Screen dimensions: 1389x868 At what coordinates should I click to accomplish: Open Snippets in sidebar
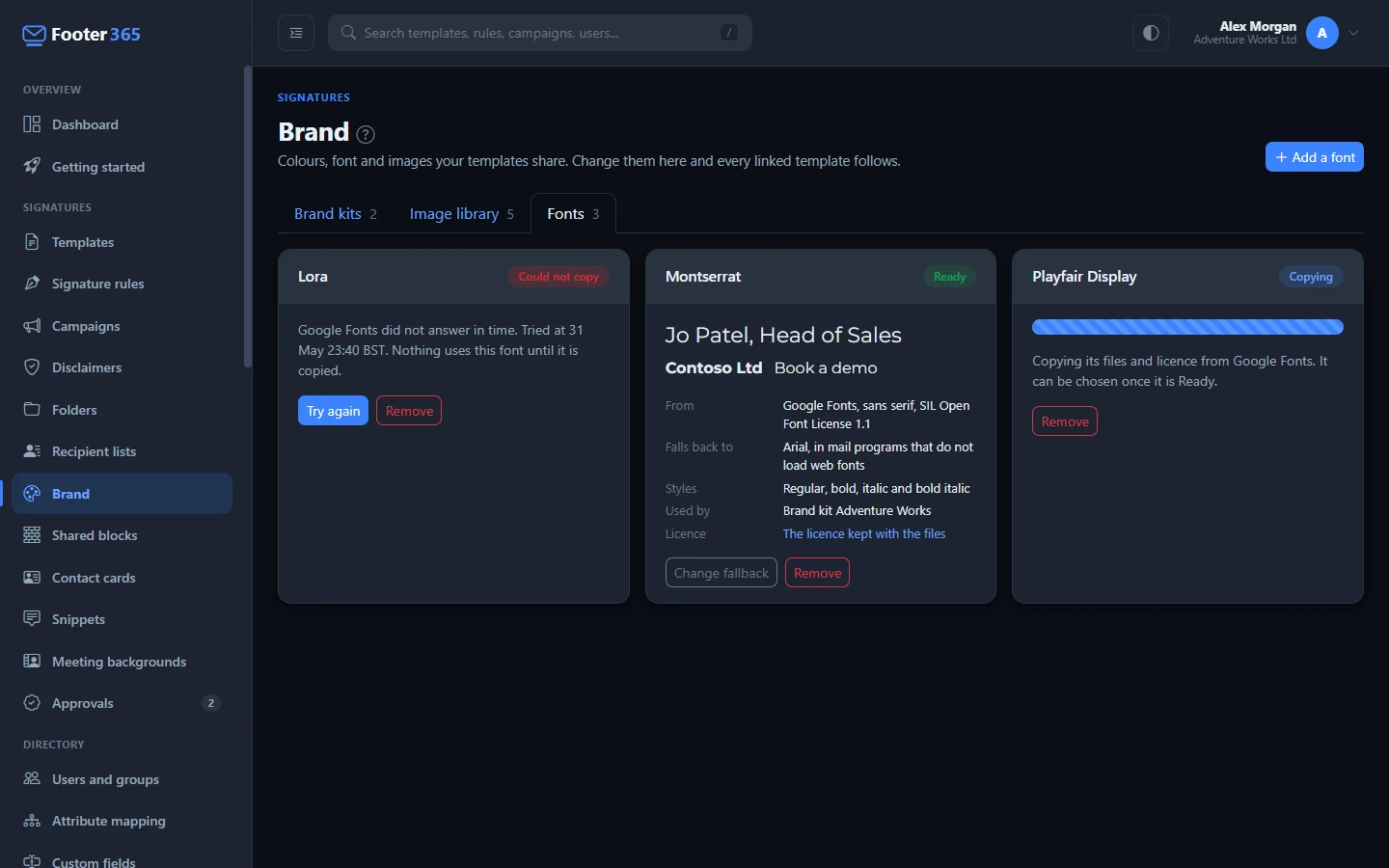[123, 619]
